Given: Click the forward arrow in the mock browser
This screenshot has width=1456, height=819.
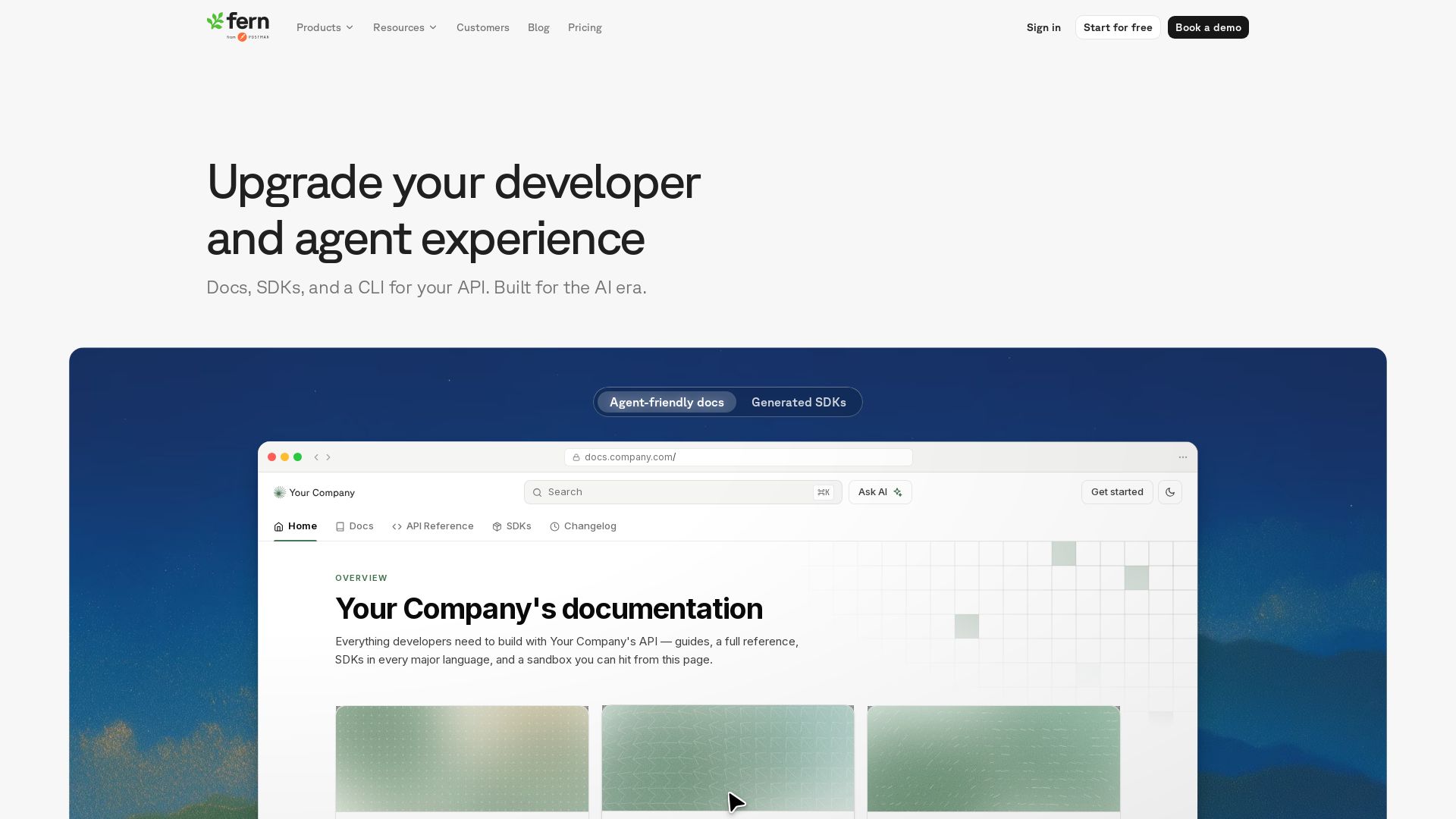Looking at the screenshot, I should click(328, 457).
